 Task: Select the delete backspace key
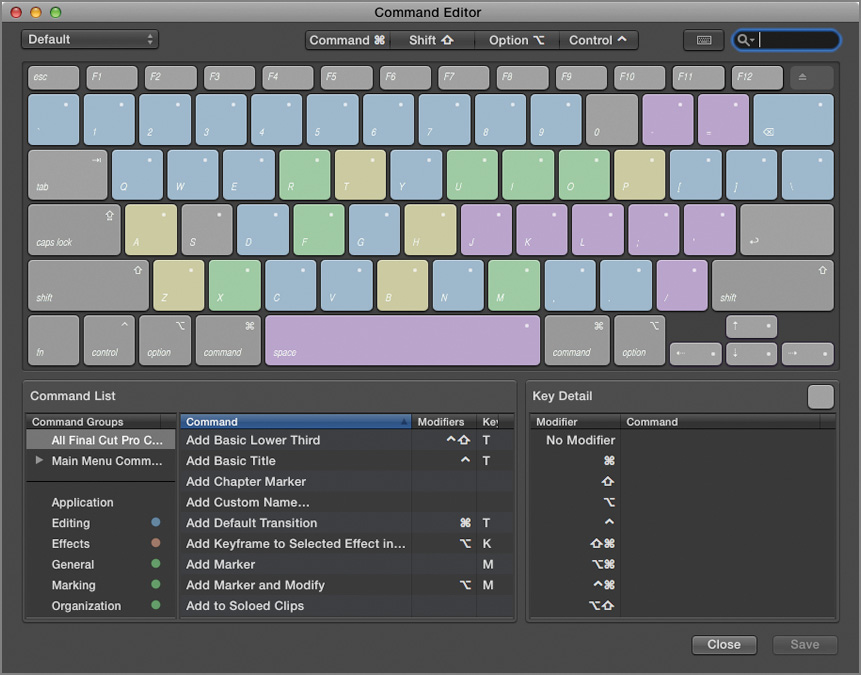tap(793, 120)
